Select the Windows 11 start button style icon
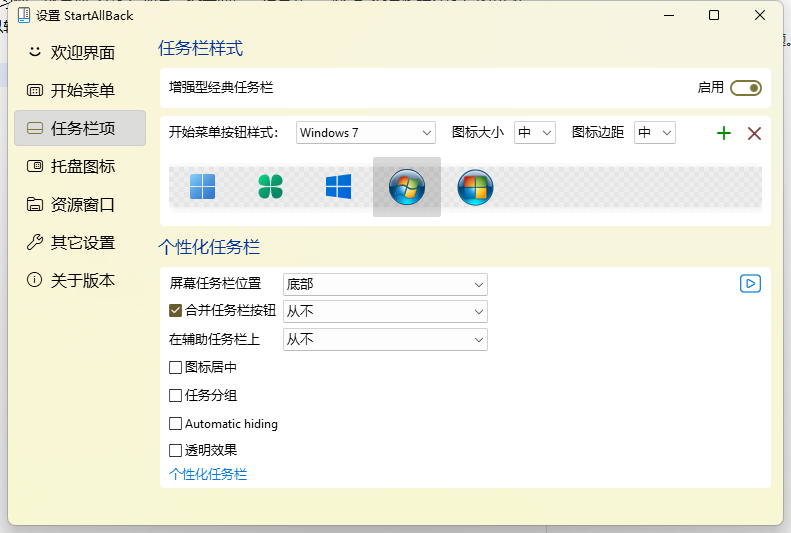The height and width of the screenshot is (533, 791). (203, 187)
